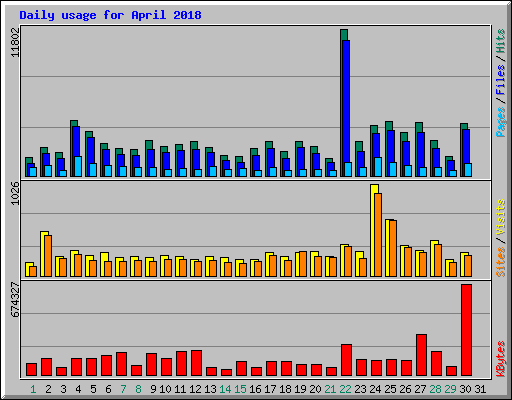The height and width of the screenshot is (400, 512).
Task: Click day 12 on the x-axis
Action: click(195, 389)
